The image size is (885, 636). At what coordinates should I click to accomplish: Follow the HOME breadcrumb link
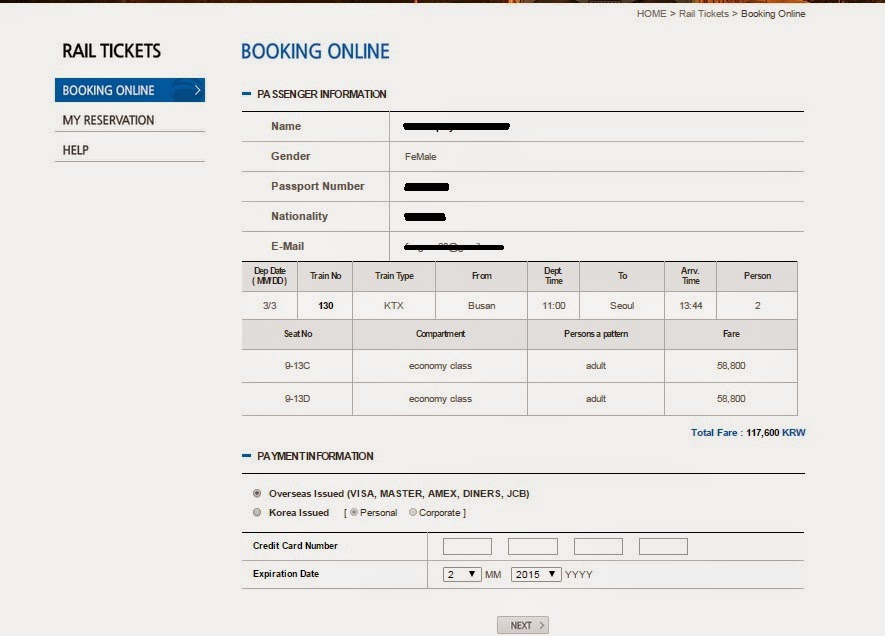tap(651, 14)
